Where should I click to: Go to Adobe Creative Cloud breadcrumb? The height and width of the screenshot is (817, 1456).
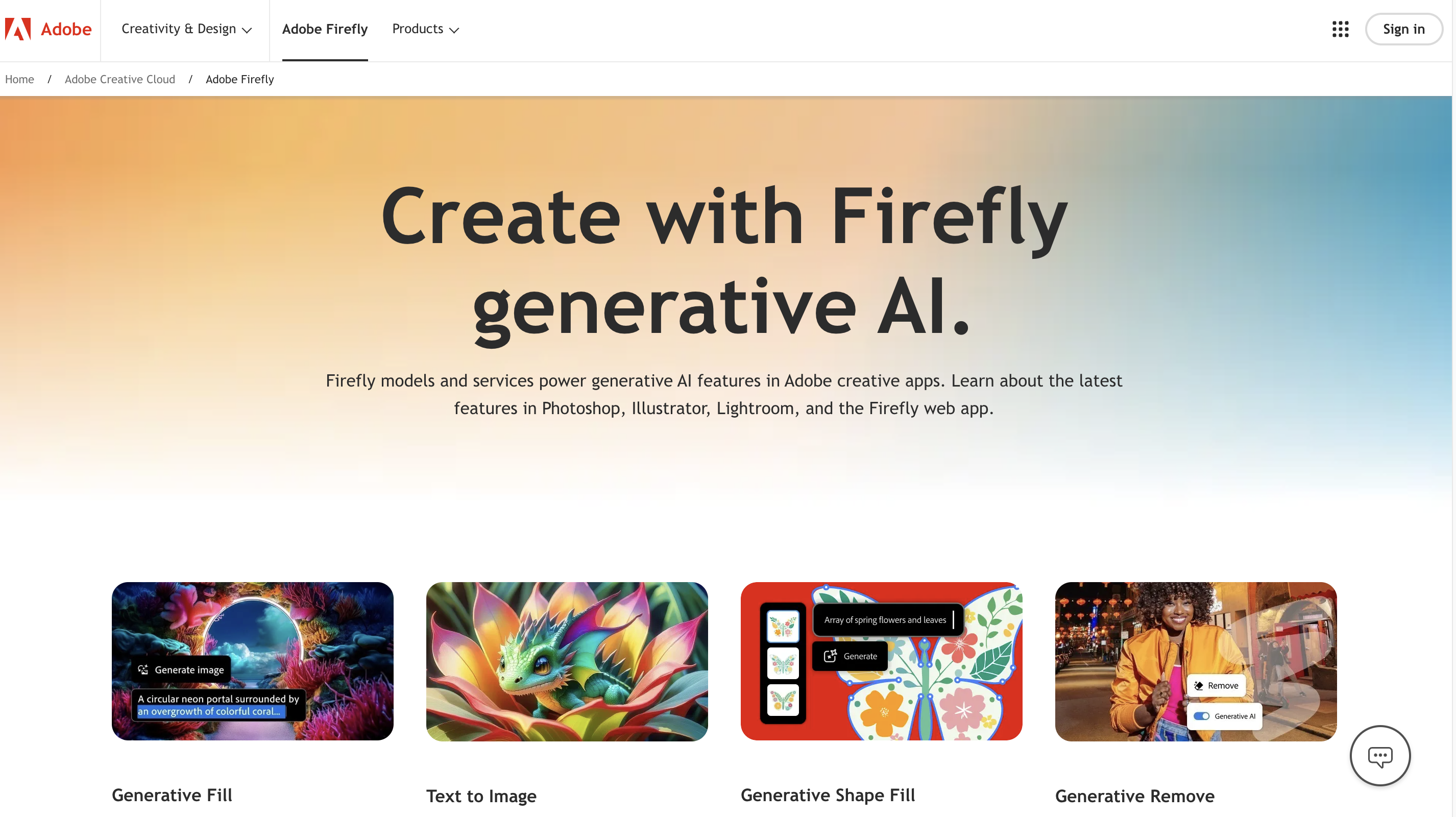coord(120,79)
